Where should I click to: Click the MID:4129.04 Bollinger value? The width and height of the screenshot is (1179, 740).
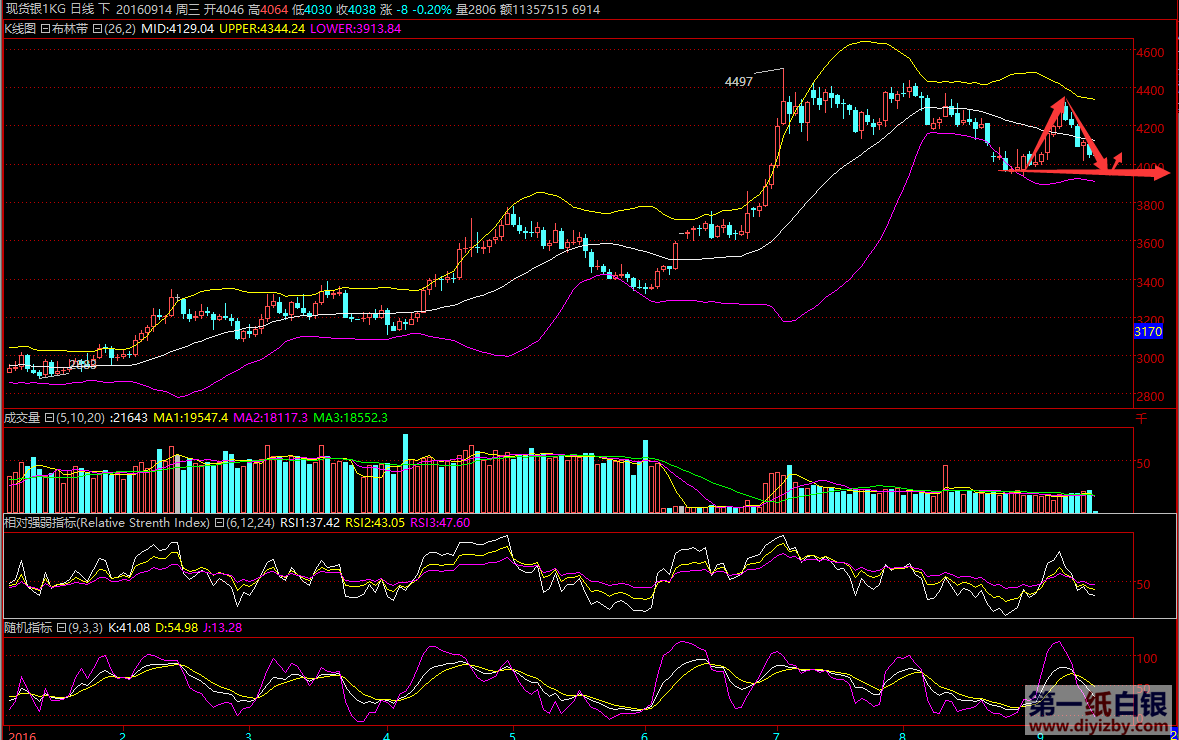(177, 29)
